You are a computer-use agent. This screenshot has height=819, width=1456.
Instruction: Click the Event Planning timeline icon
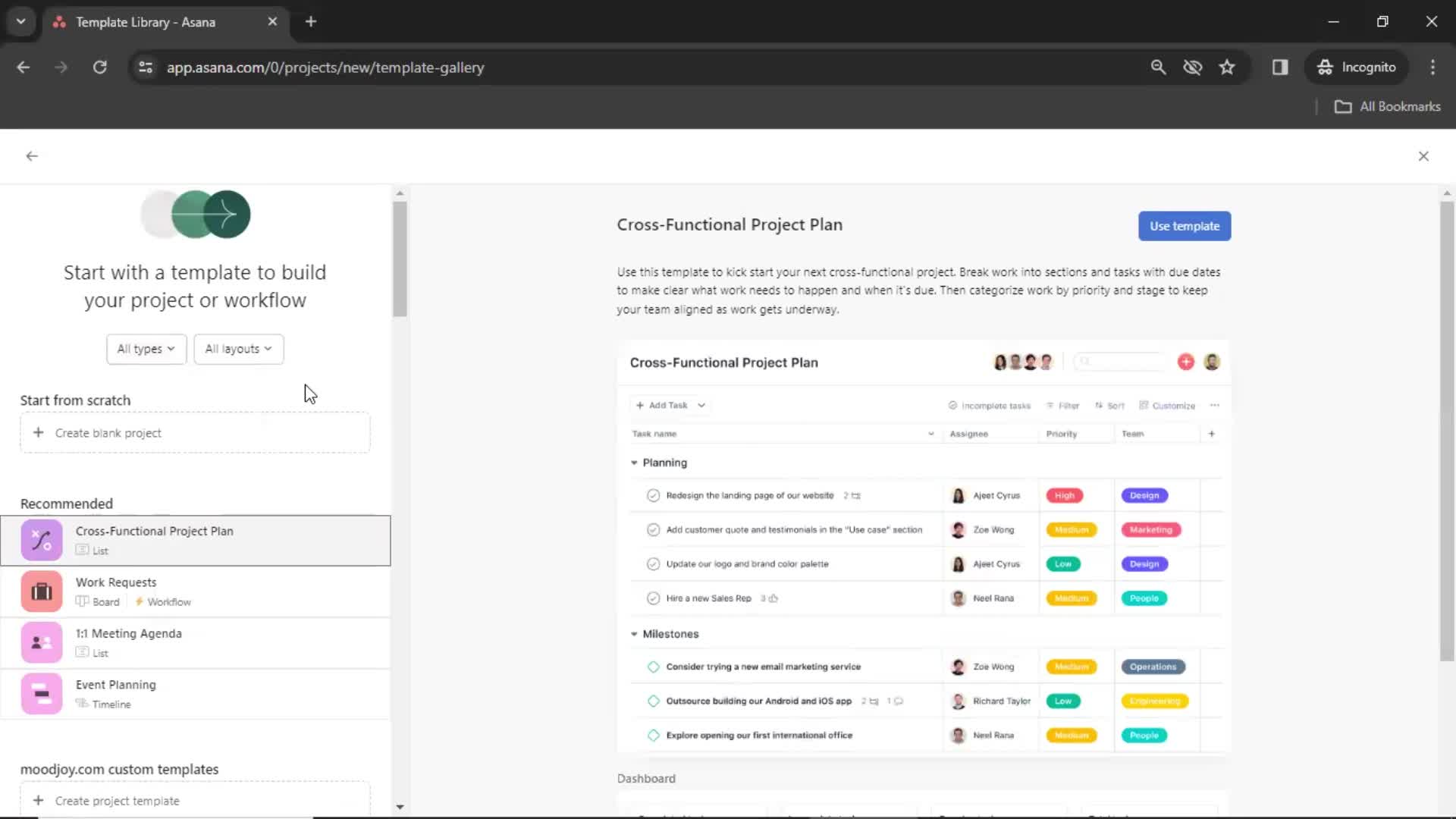tap(42, 694)
